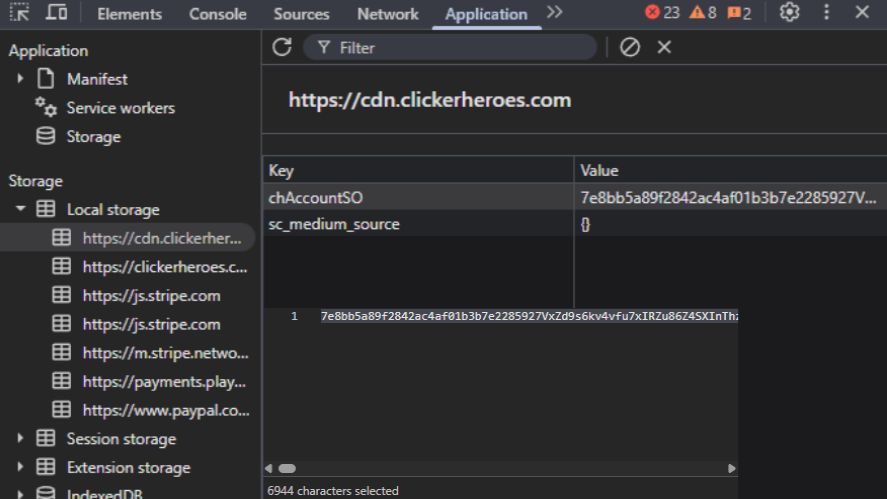887x499 pixels.
Task: Click the preview value text line
Action: tap(529, 316)
